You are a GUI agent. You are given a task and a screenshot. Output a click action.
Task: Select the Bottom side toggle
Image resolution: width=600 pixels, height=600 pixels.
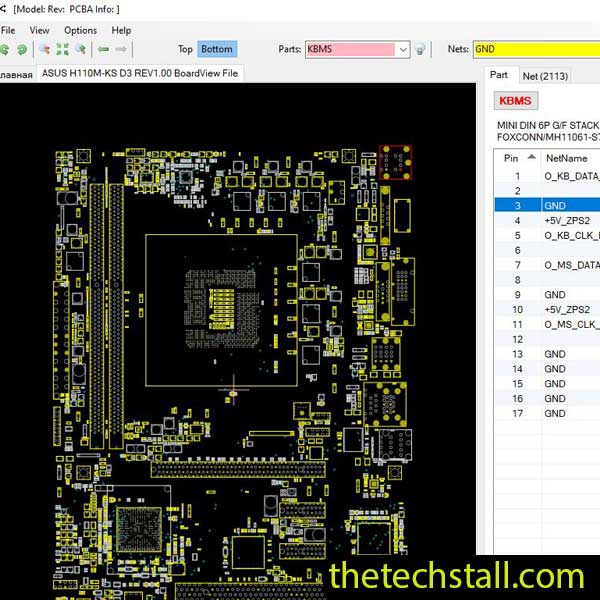pyautogui.click(x=216, y=49)
